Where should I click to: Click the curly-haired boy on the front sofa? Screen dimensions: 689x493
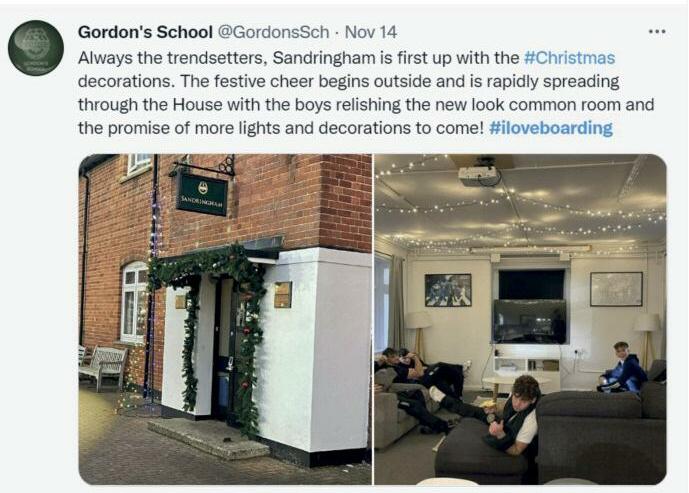pyautogui.click(x=512, y=414)
